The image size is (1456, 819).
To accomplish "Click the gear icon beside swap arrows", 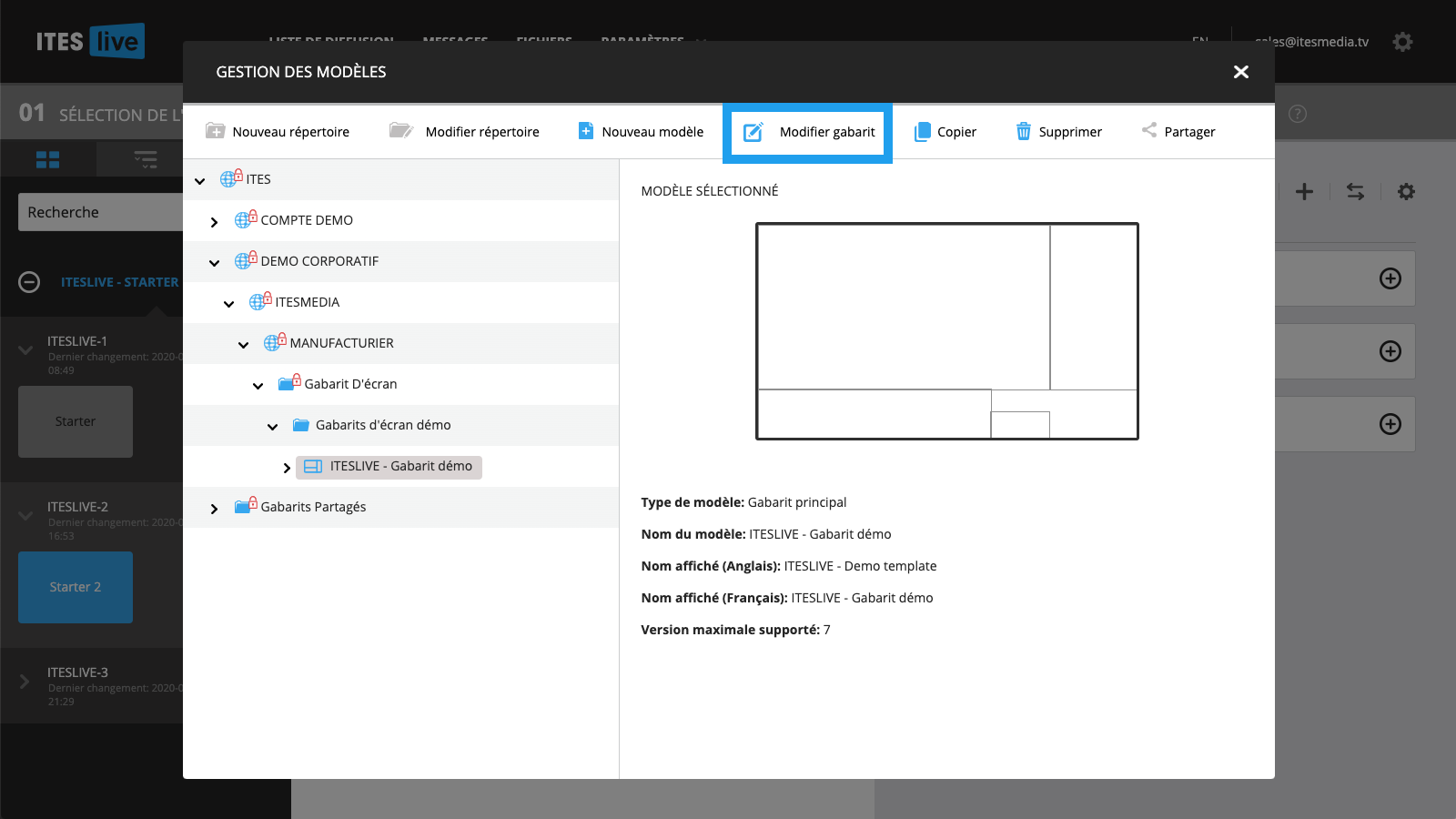I will [x=1406, y=191].
